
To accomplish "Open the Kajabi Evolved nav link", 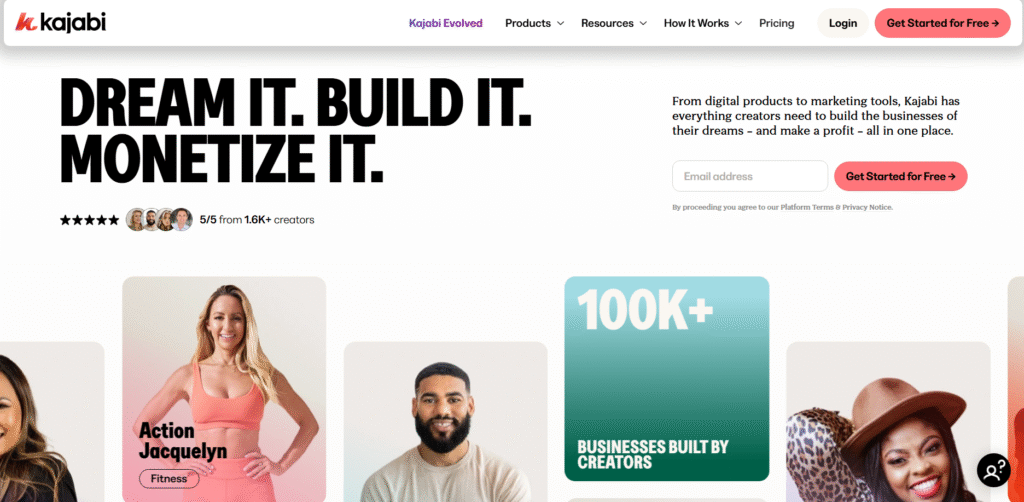I will (x=446, y=24).
